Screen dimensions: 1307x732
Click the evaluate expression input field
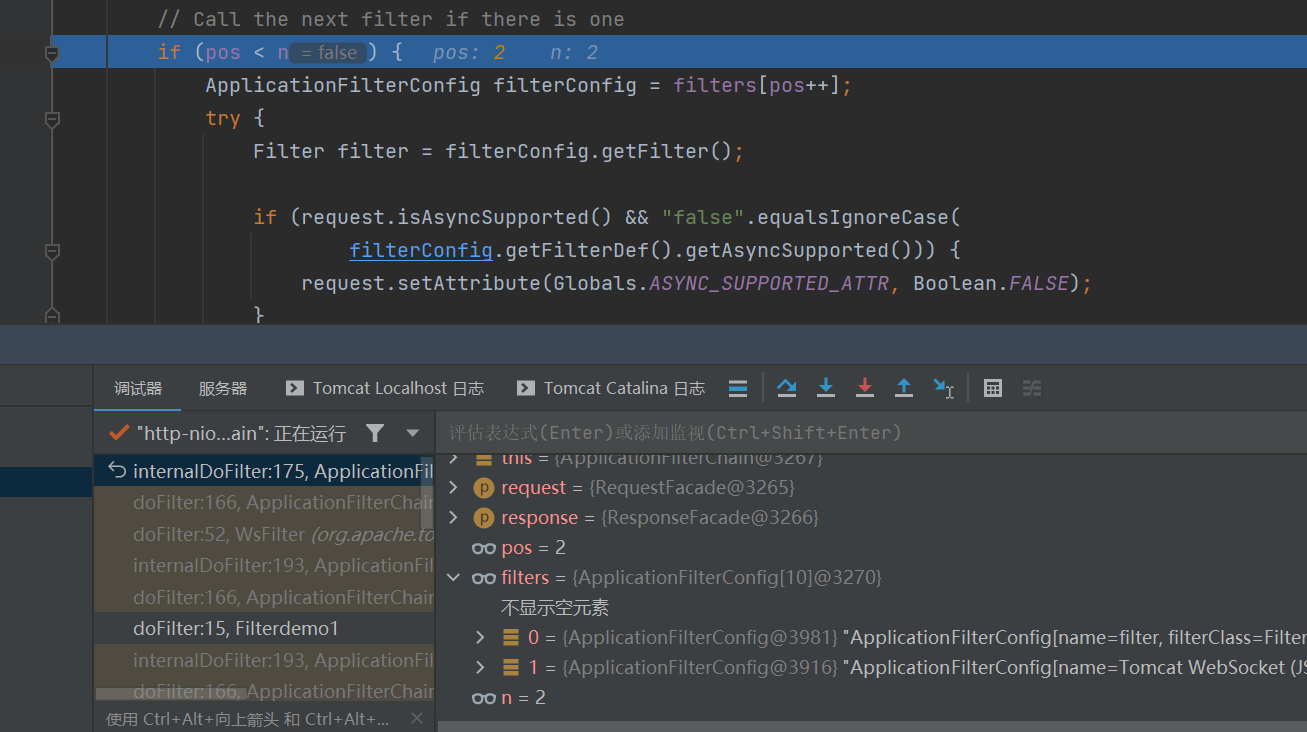click(x=870, y=433)
